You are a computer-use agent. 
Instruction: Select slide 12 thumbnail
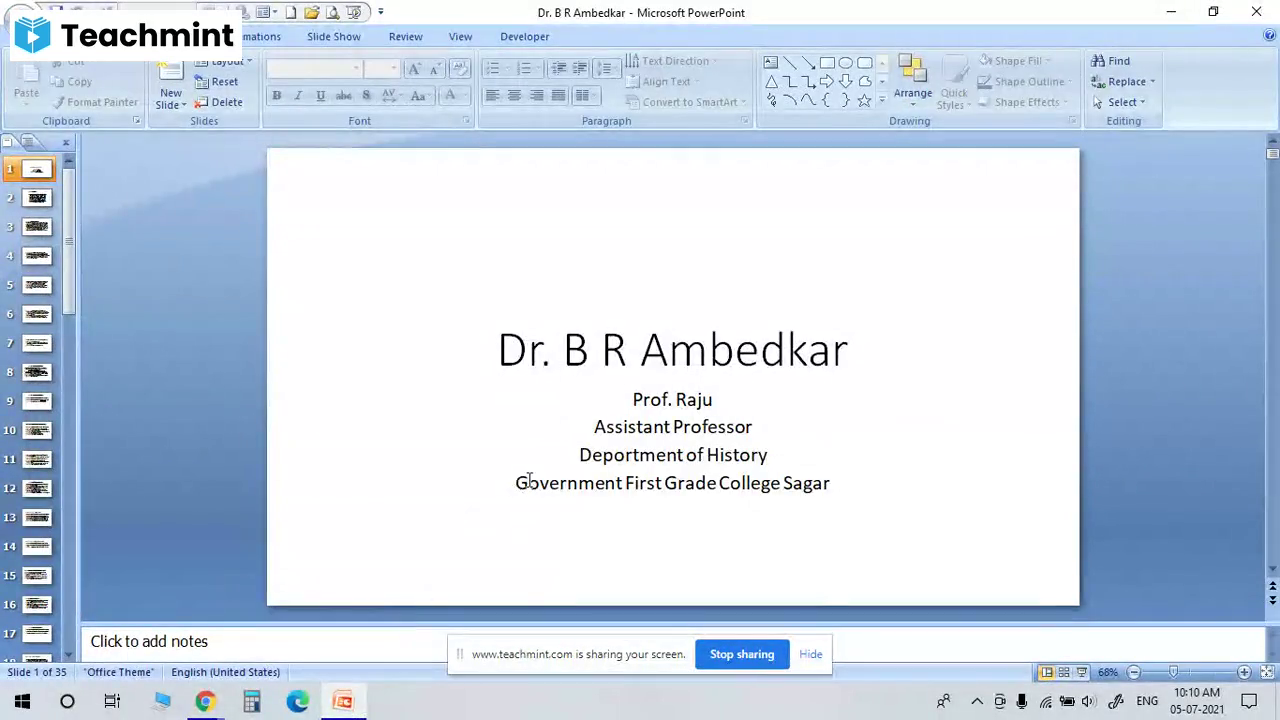37,488
